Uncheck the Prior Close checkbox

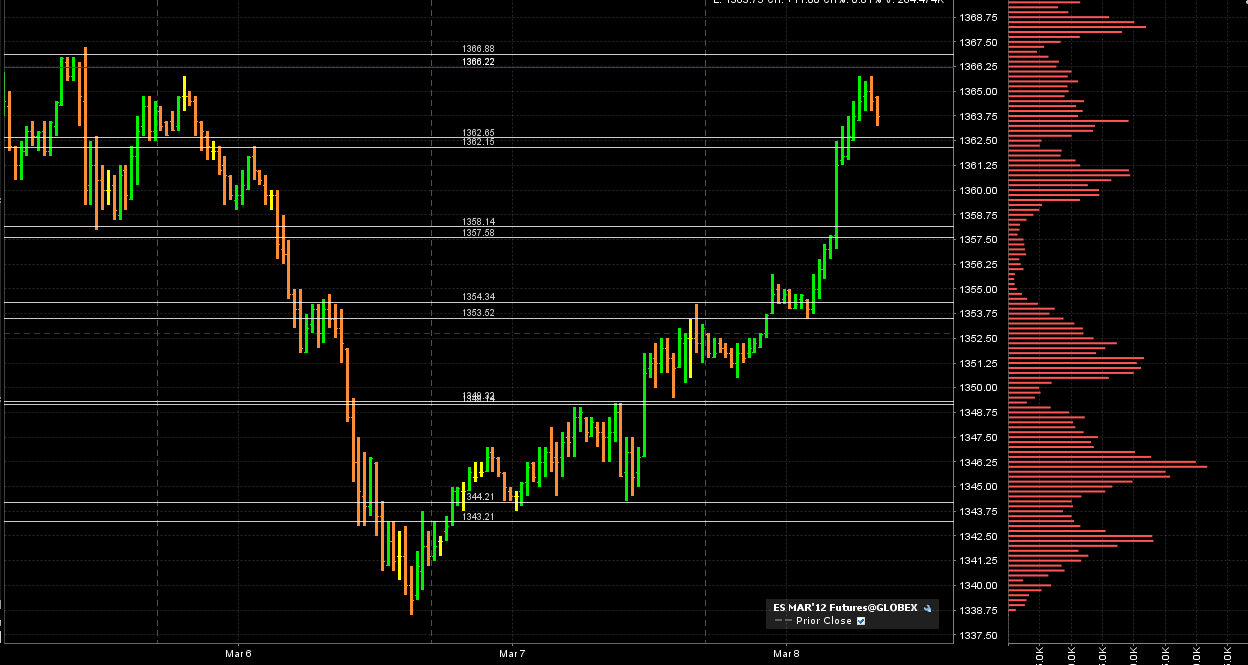(861, 621)
